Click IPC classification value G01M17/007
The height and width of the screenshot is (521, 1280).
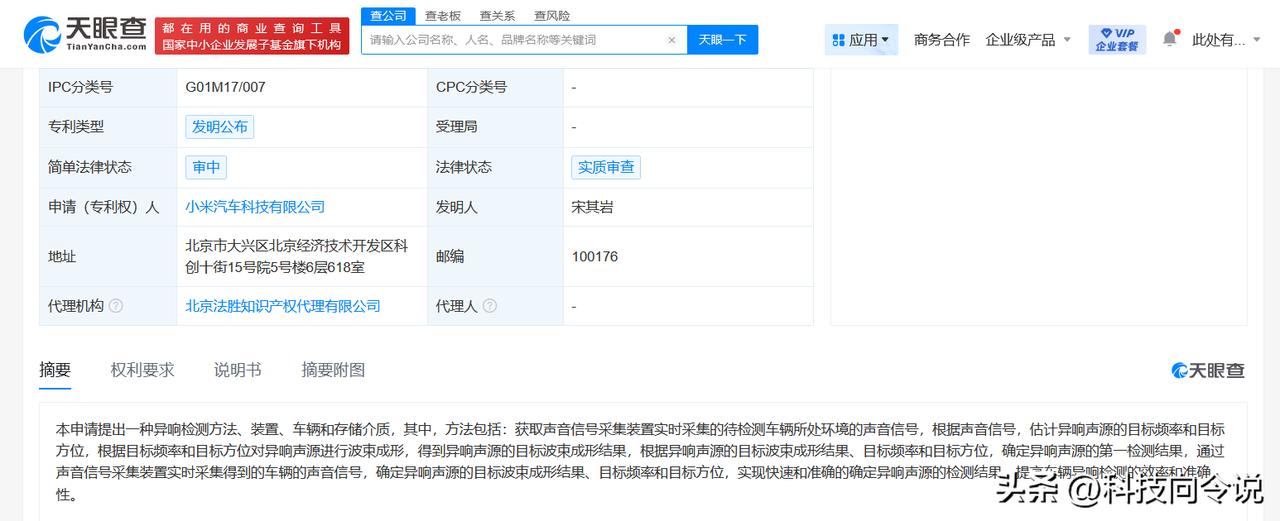click(225, 87)
